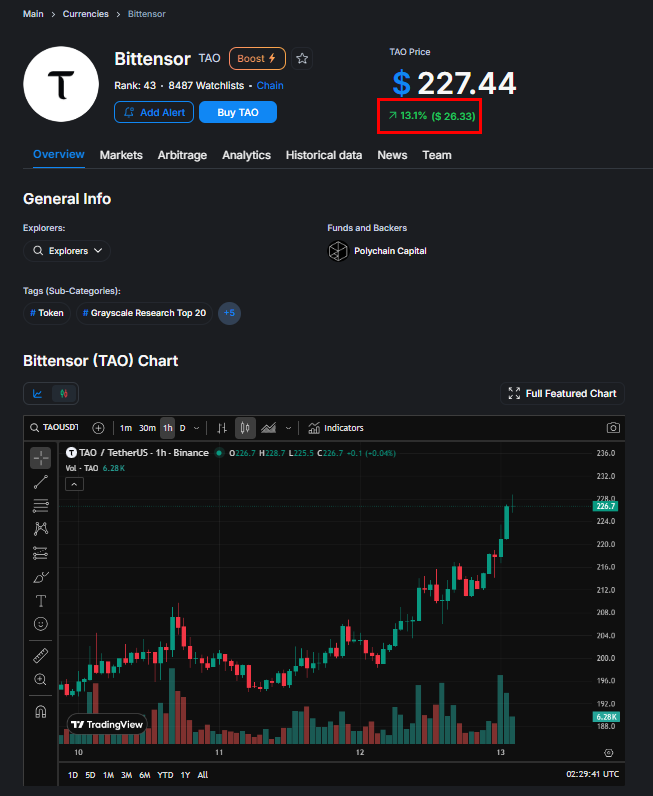Open the Markets tab
Screen dimensions: 653x796
[121, 155]
